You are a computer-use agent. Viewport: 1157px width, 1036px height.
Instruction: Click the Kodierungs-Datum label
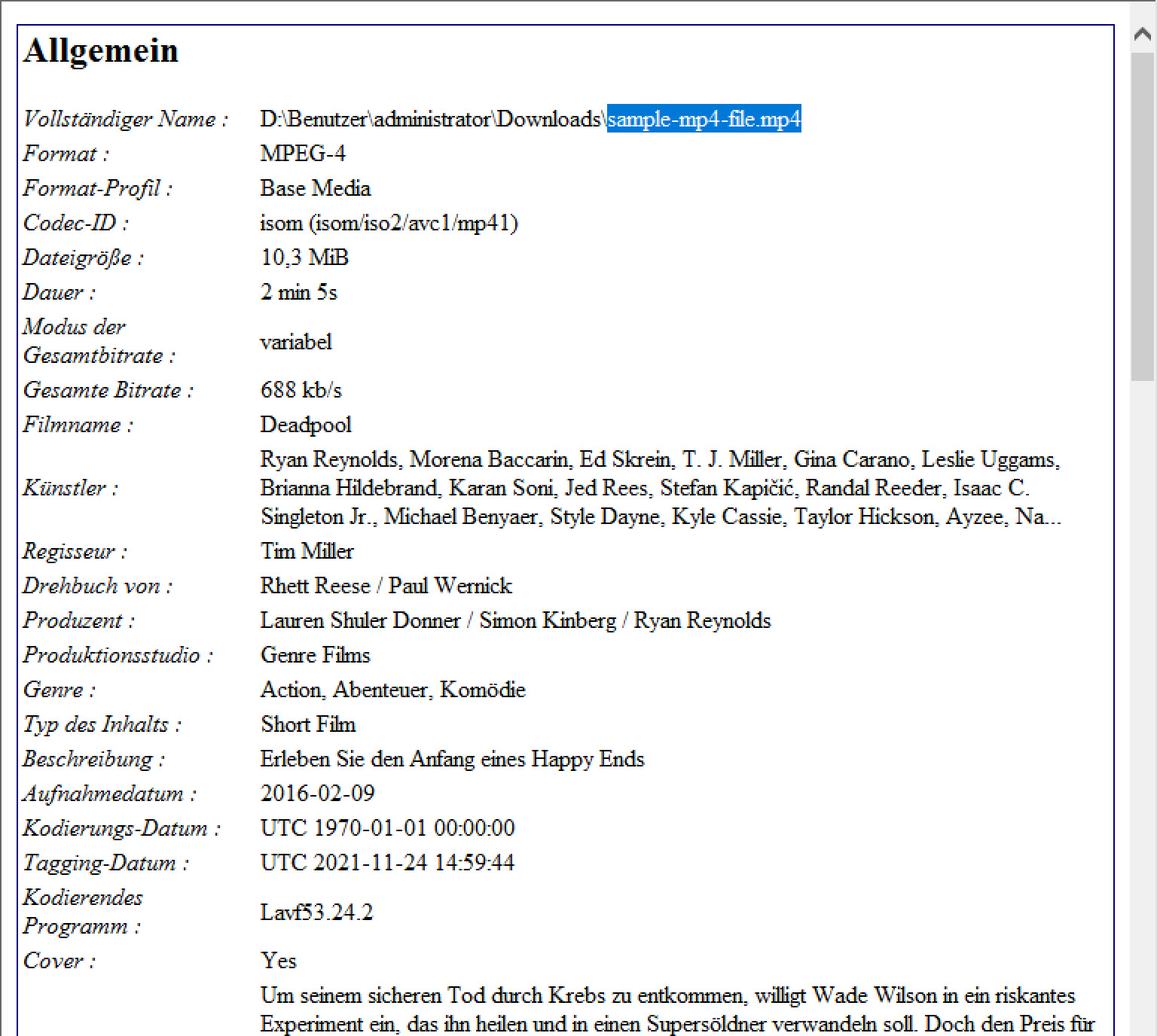(x=122, y=828)
